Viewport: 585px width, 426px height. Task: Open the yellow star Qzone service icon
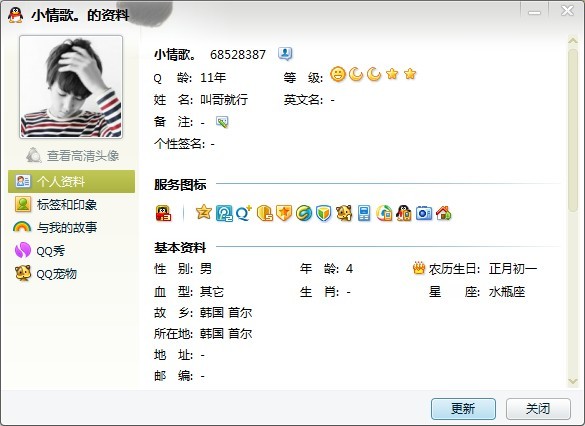[x=204, y=213]
